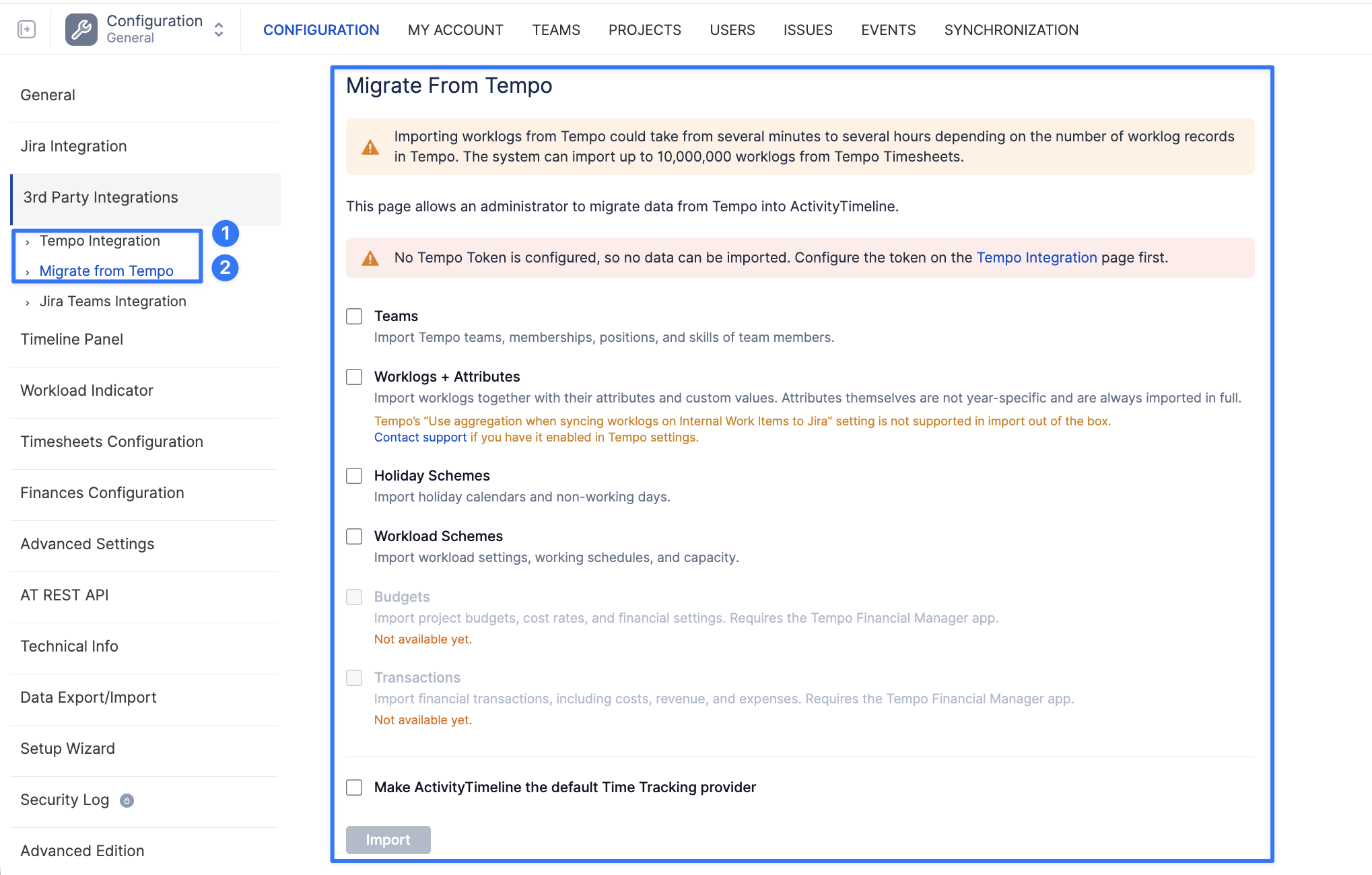The height and width of the screenshot is (875, 1372).
Task: Enable the Teams import checkbox
Action: coord(354,316)
